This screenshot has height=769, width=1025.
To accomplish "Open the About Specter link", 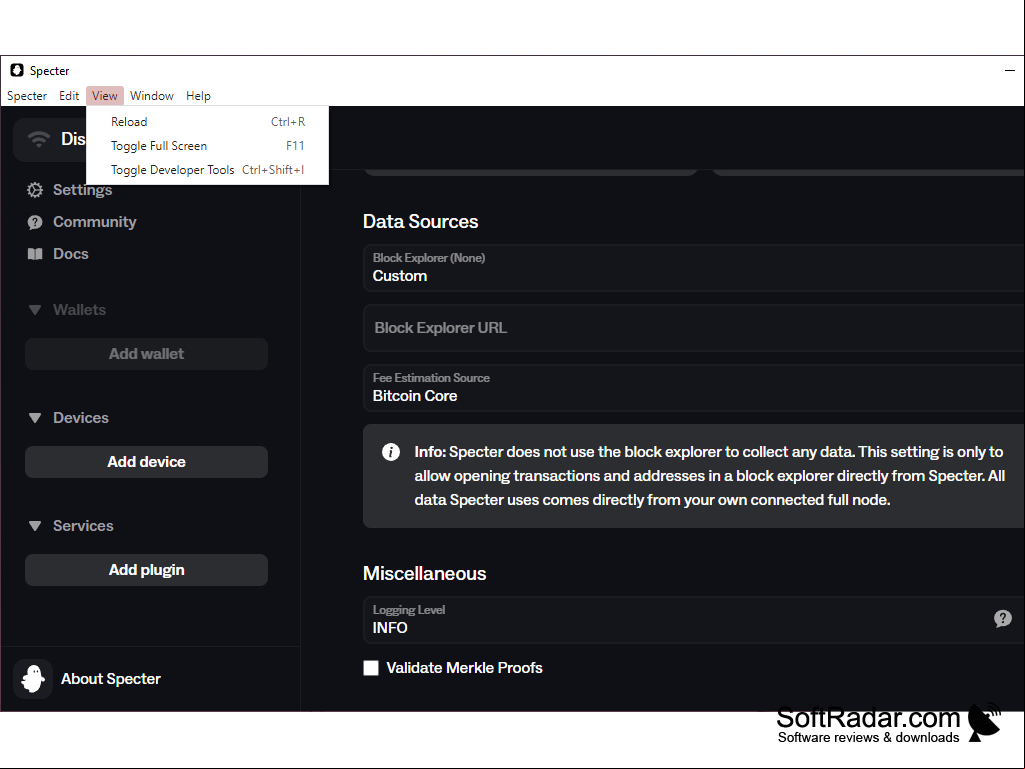I will point(110,679).
